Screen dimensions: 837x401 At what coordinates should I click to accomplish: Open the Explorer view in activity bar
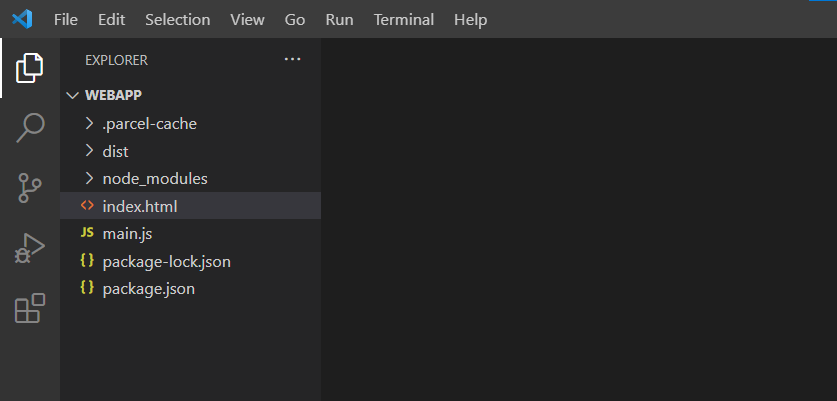click(x=29, y=68)
